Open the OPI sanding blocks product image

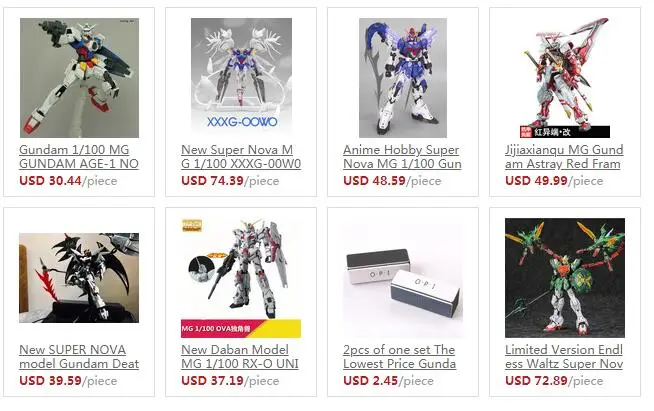pyautogui.click(x=403, y=280)
